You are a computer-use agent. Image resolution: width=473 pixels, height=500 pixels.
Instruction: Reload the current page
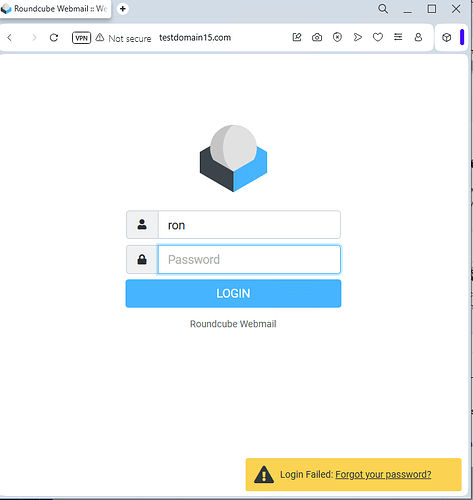click(54, 38)
